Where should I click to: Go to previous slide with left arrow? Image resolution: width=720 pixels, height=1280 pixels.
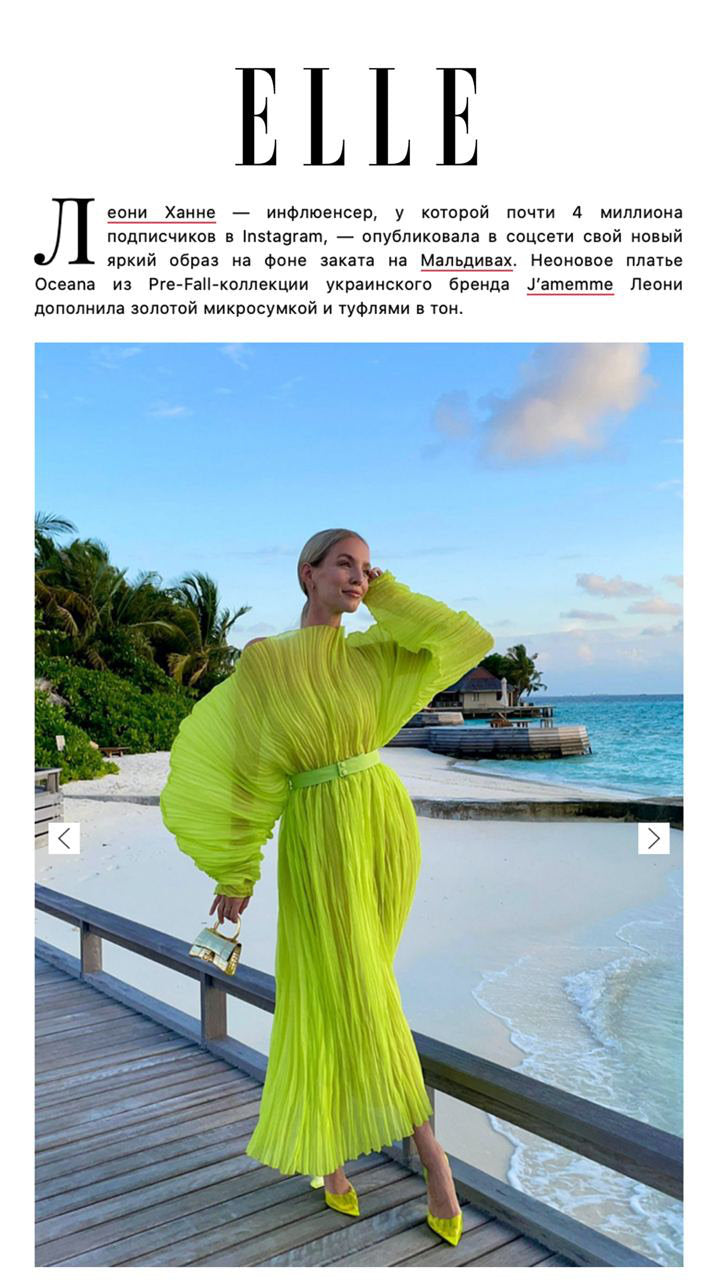[64, 838]
